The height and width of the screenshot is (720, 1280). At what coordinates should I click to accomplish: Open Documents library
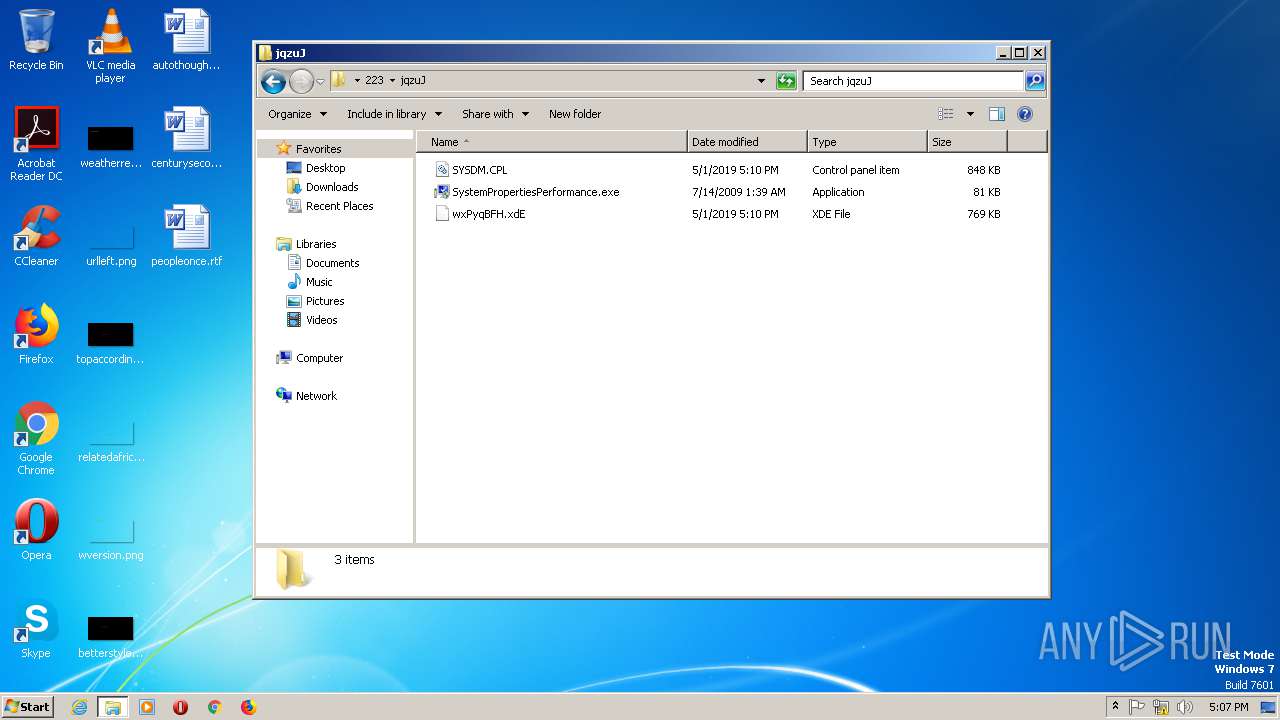pyautogui.click(x=332, y=263)
